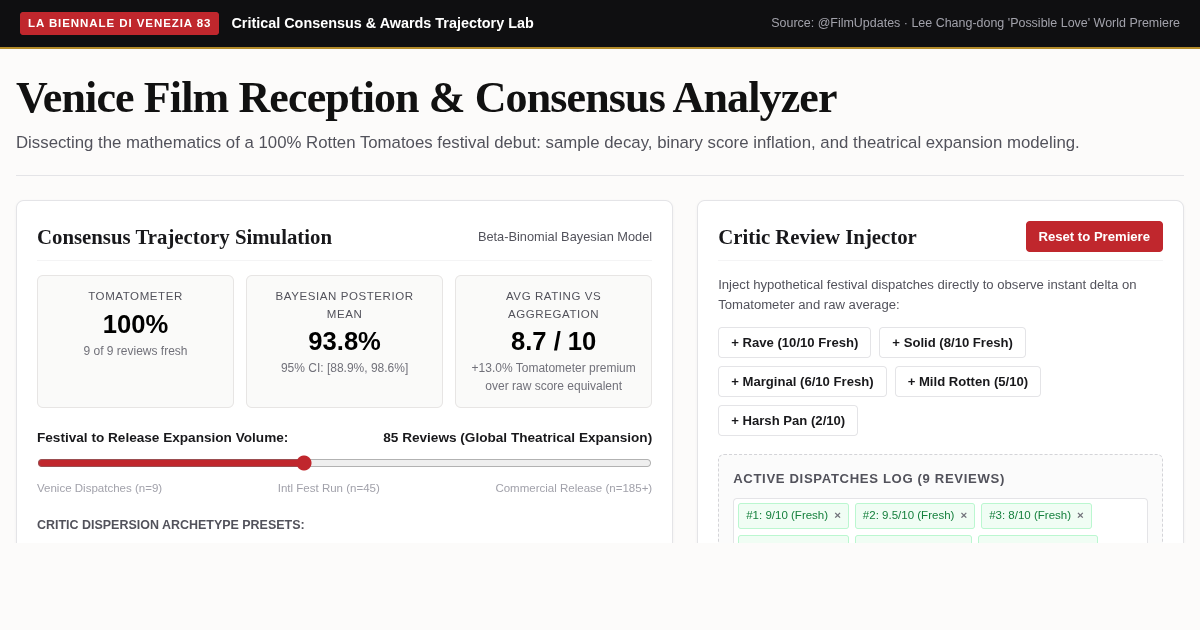Click the @FilmUpdates source text in header
The width and height of the screenshot is (1200, 630).
975,23
